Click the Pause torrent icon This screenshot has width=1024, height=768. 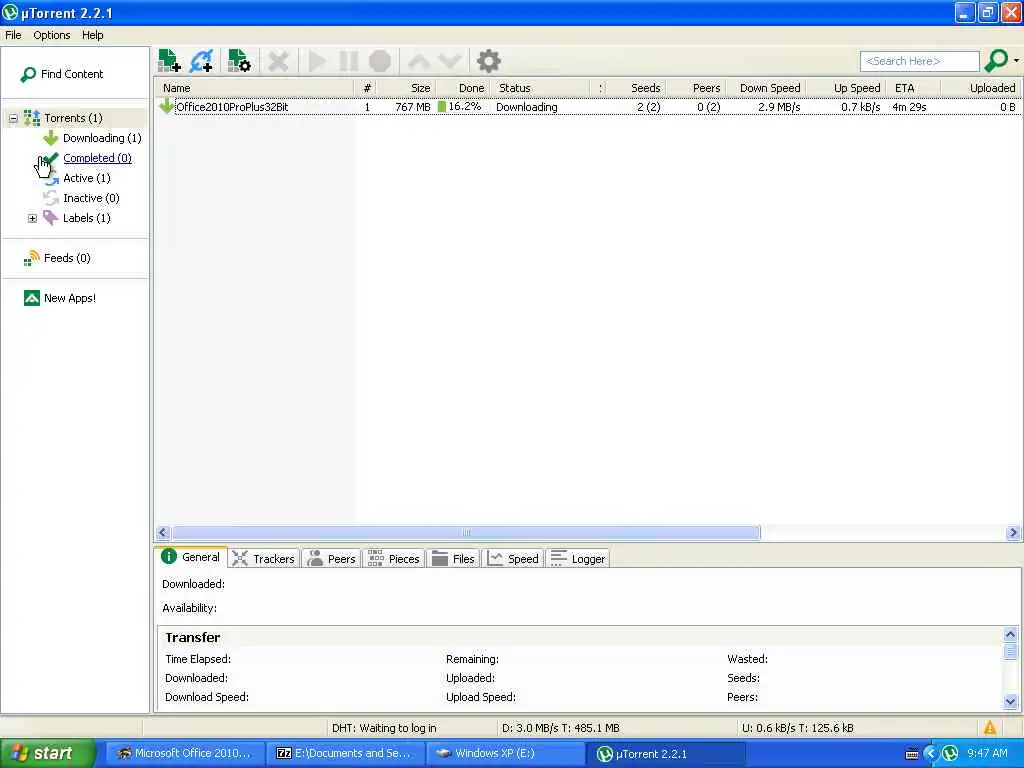tap(349, 61)
